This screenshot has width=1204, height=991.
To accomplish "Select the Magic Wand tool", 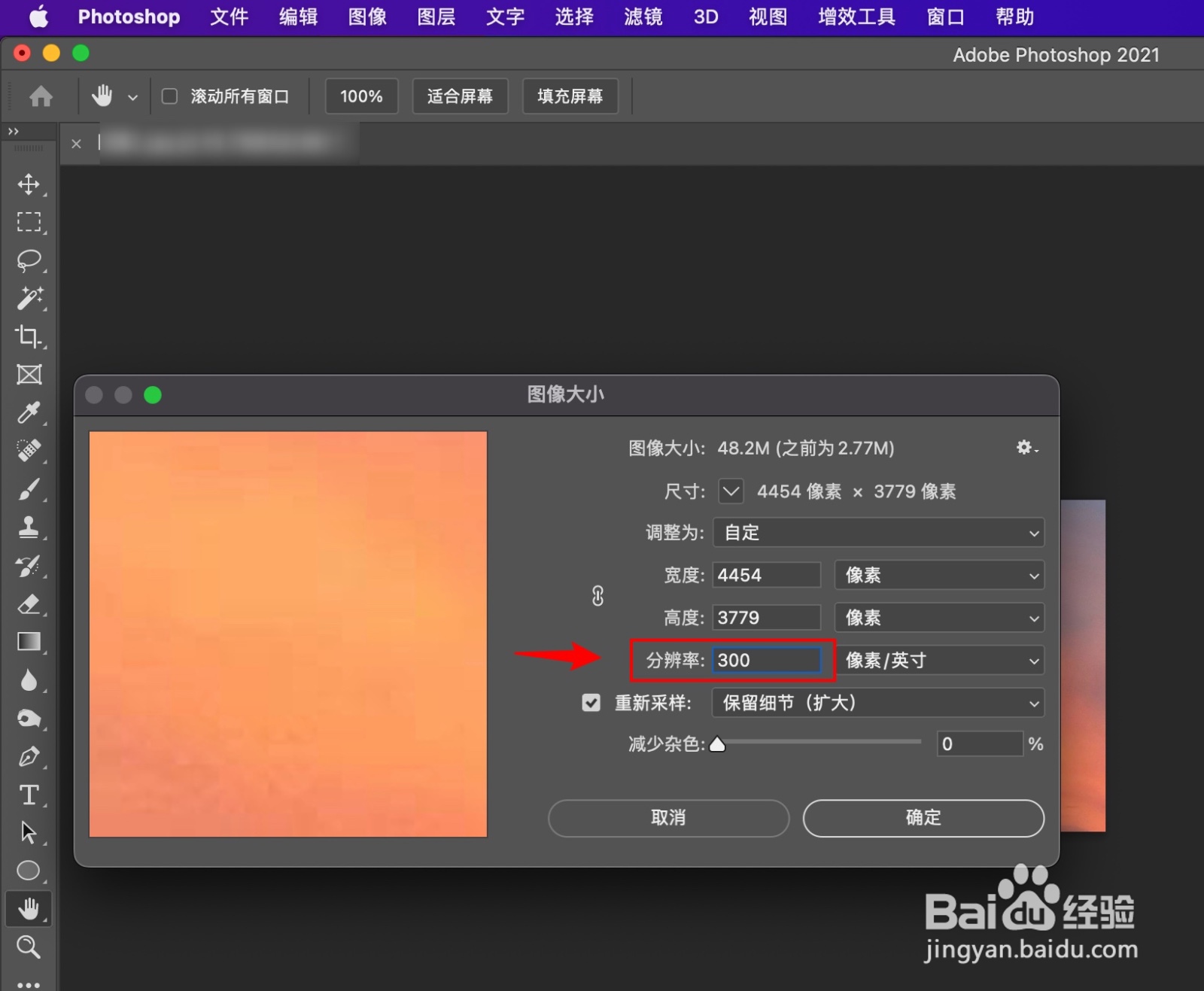I will click(x=29, y=298).
